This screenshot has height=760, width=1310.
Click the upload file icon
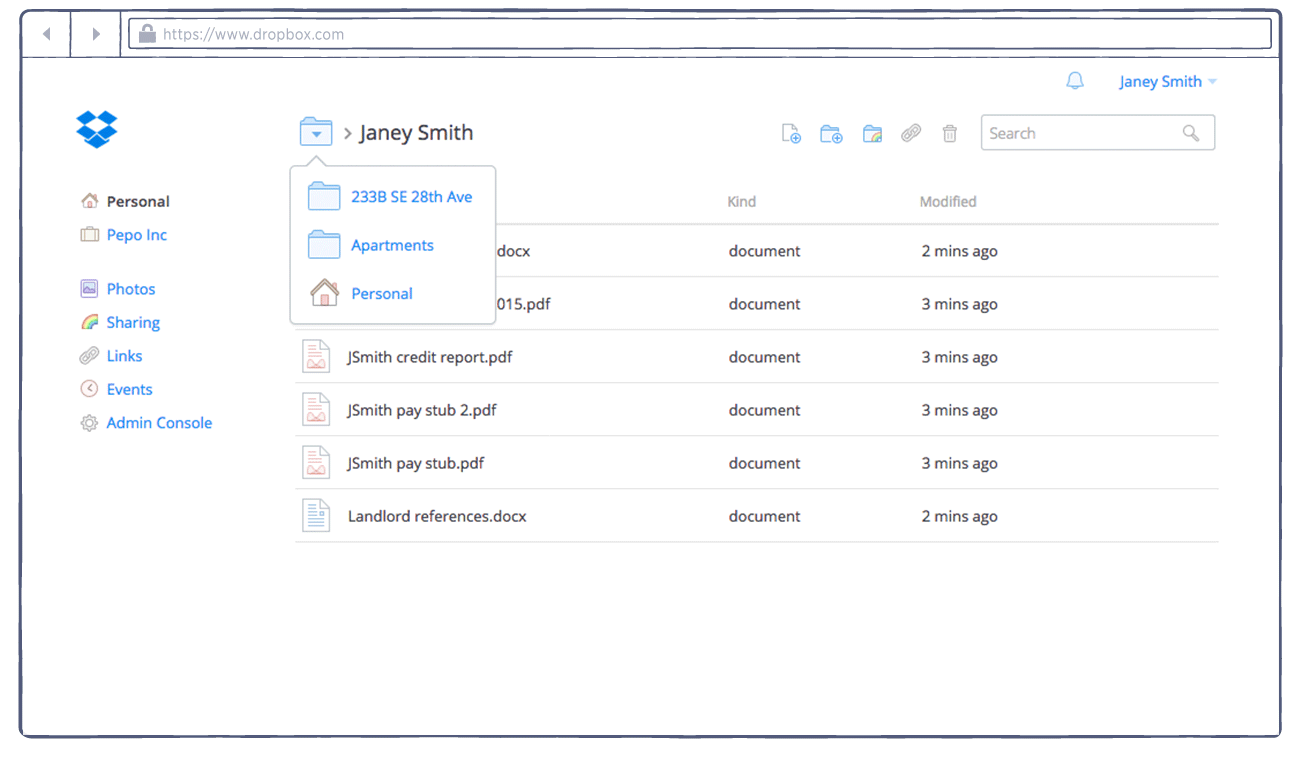(791, 134)
